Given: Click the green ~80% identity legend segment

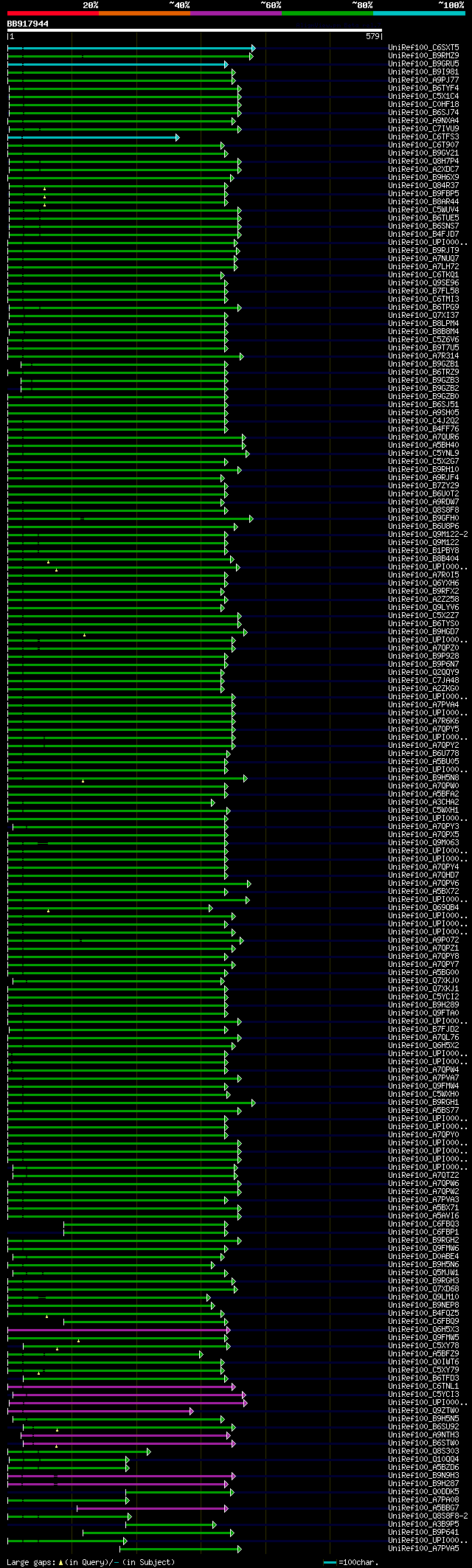Looking at the screenshot, I should 327,13.
